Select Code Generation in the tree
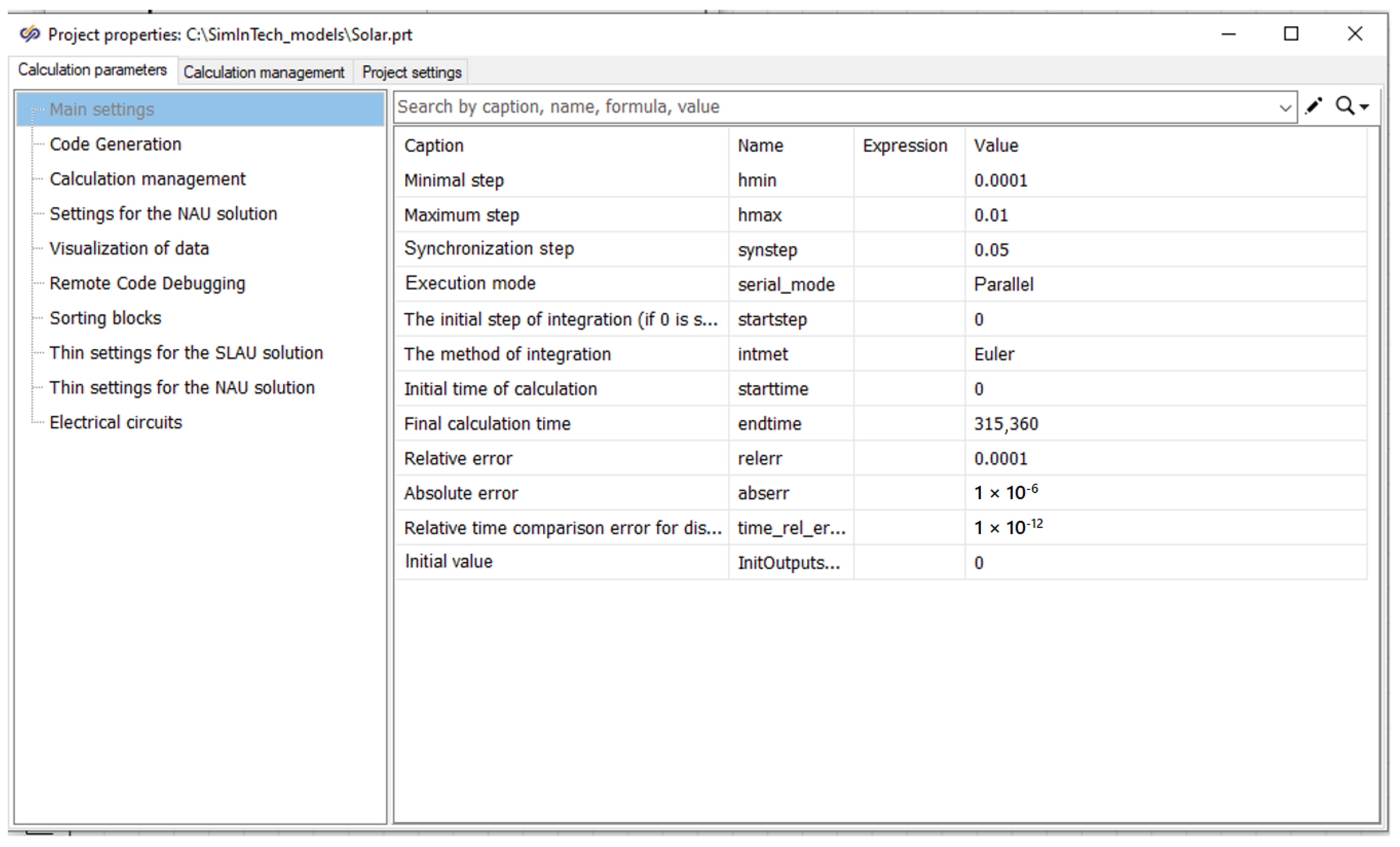This screenshot has width=1400, height=847. pyautogui.click(x=115, y=144)
